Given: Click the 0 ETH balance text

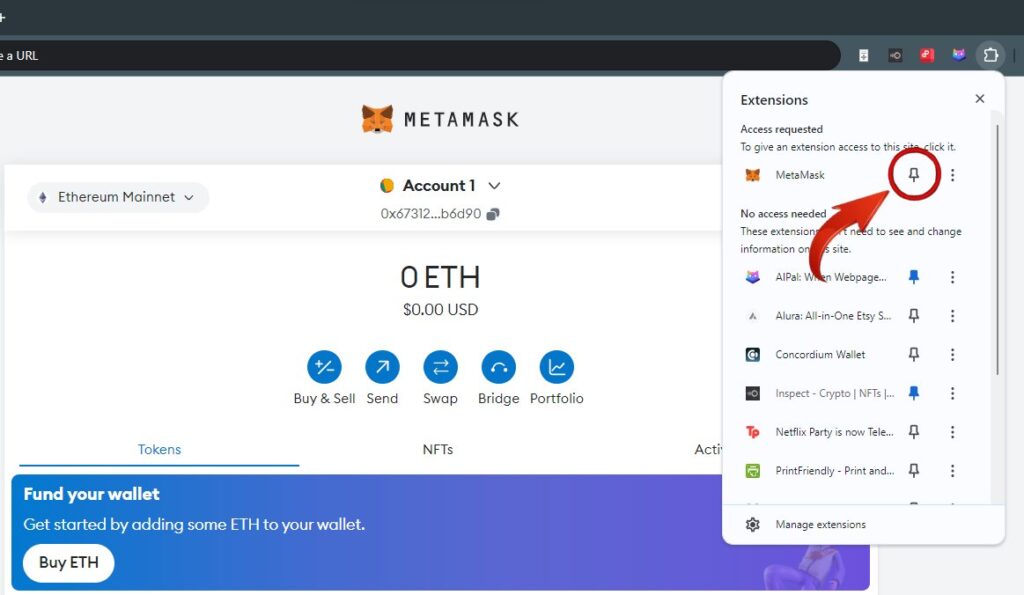Looking at the screenshot, I should pos(440,278).
